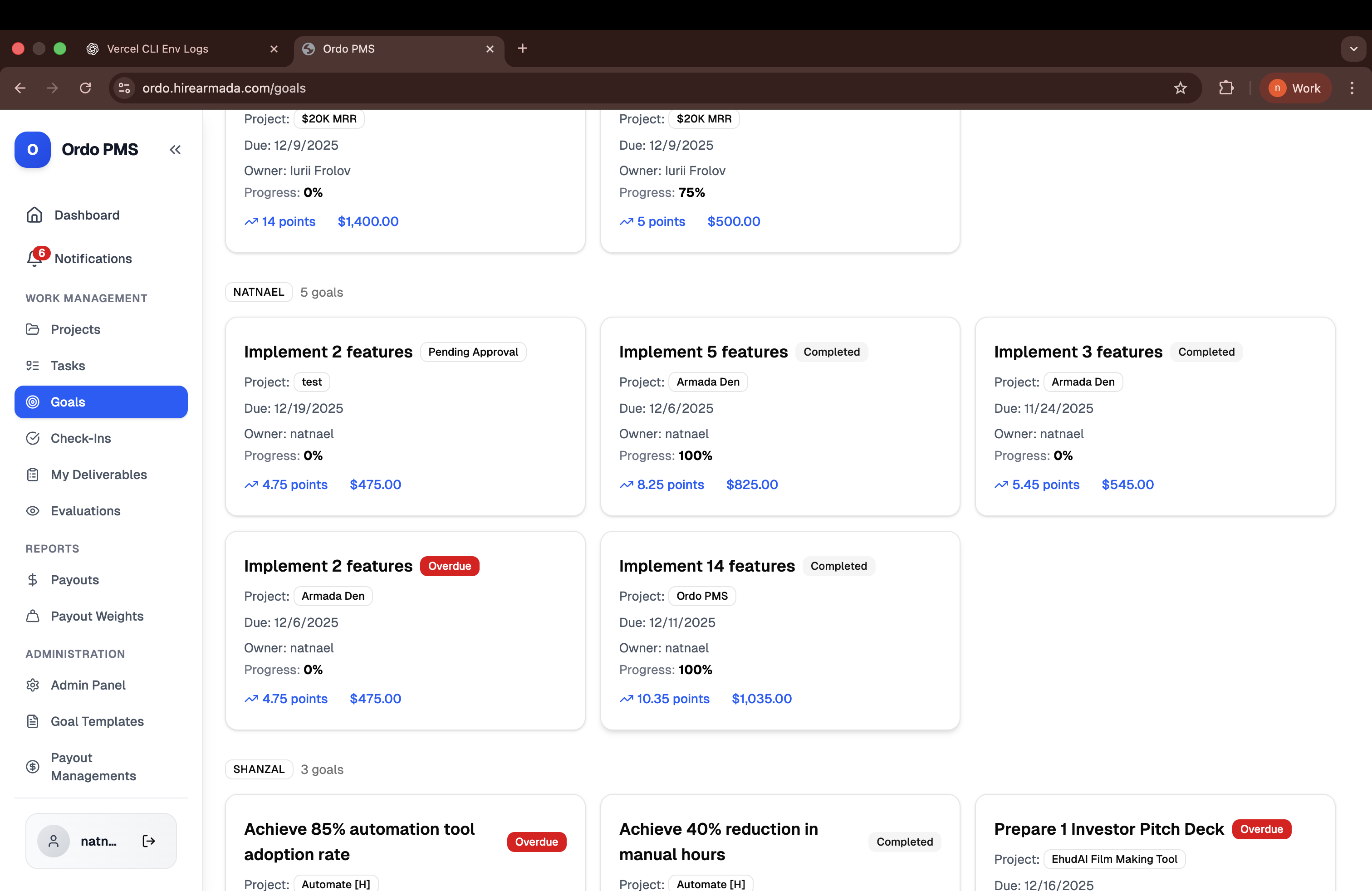Click the Dashboard home icon
The image size is (1372, 891).
(34, 215)
